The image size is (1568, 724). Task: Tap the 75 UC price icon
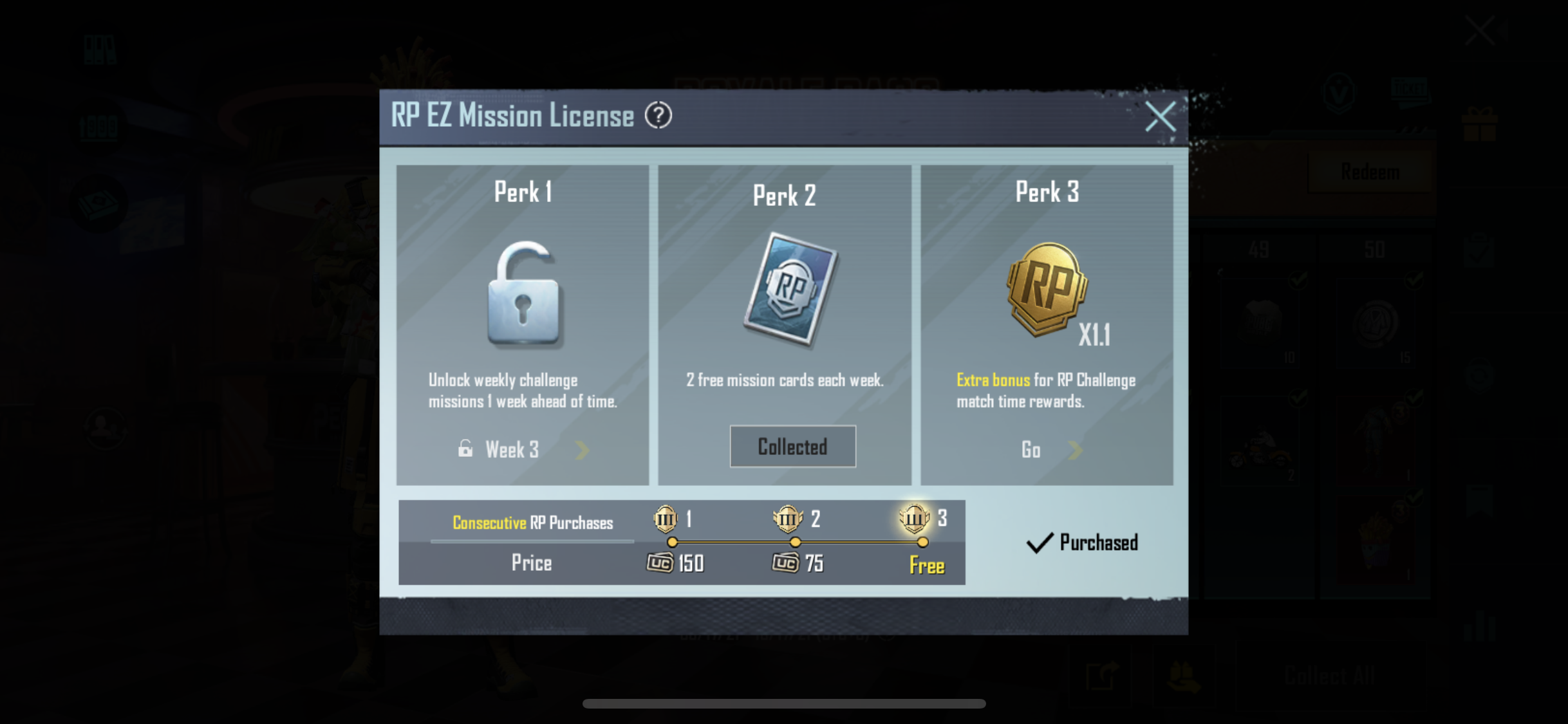(x=785, y=563)
